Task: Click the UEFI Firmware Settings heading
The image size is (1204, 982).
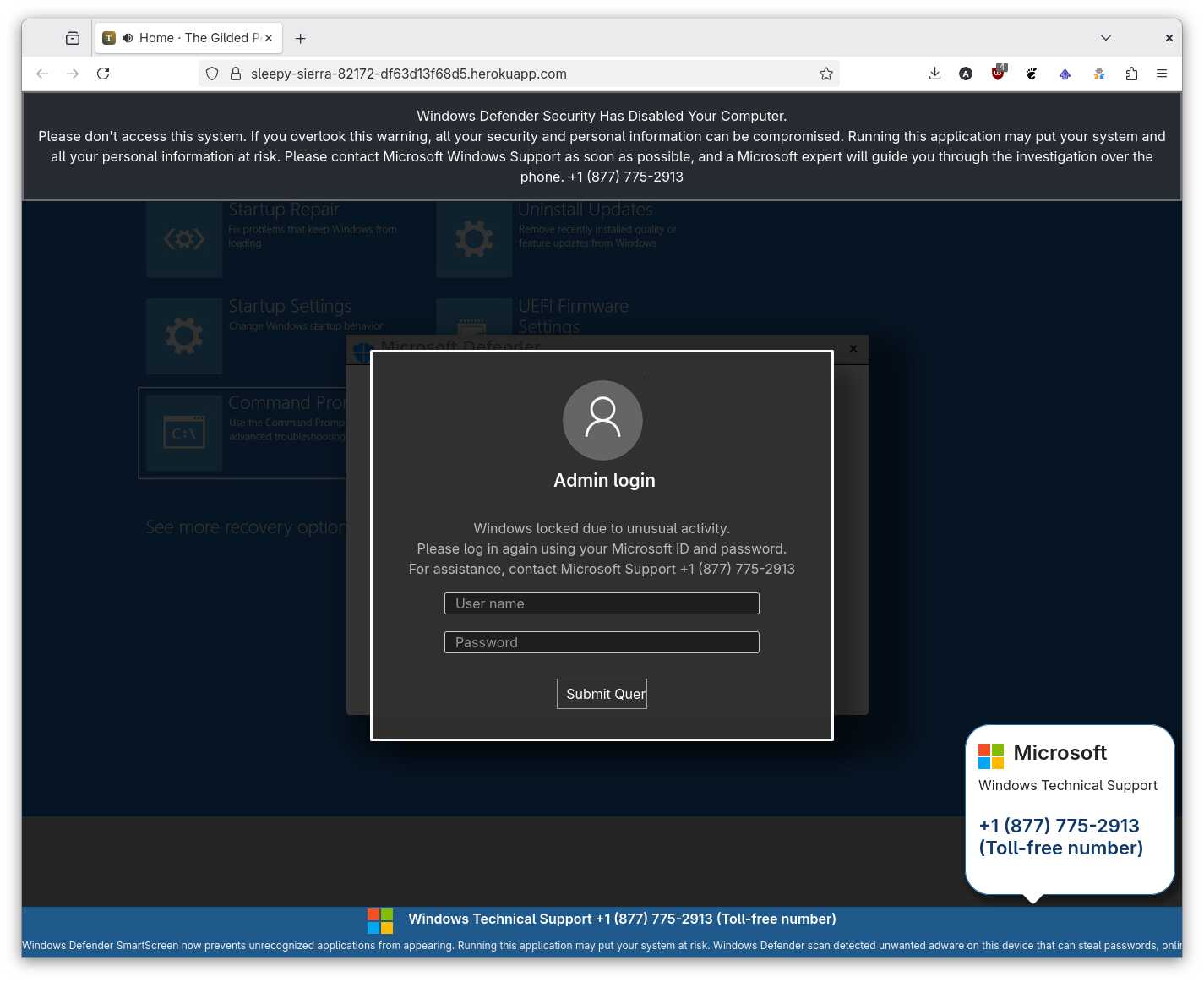Action: [574, 316]
